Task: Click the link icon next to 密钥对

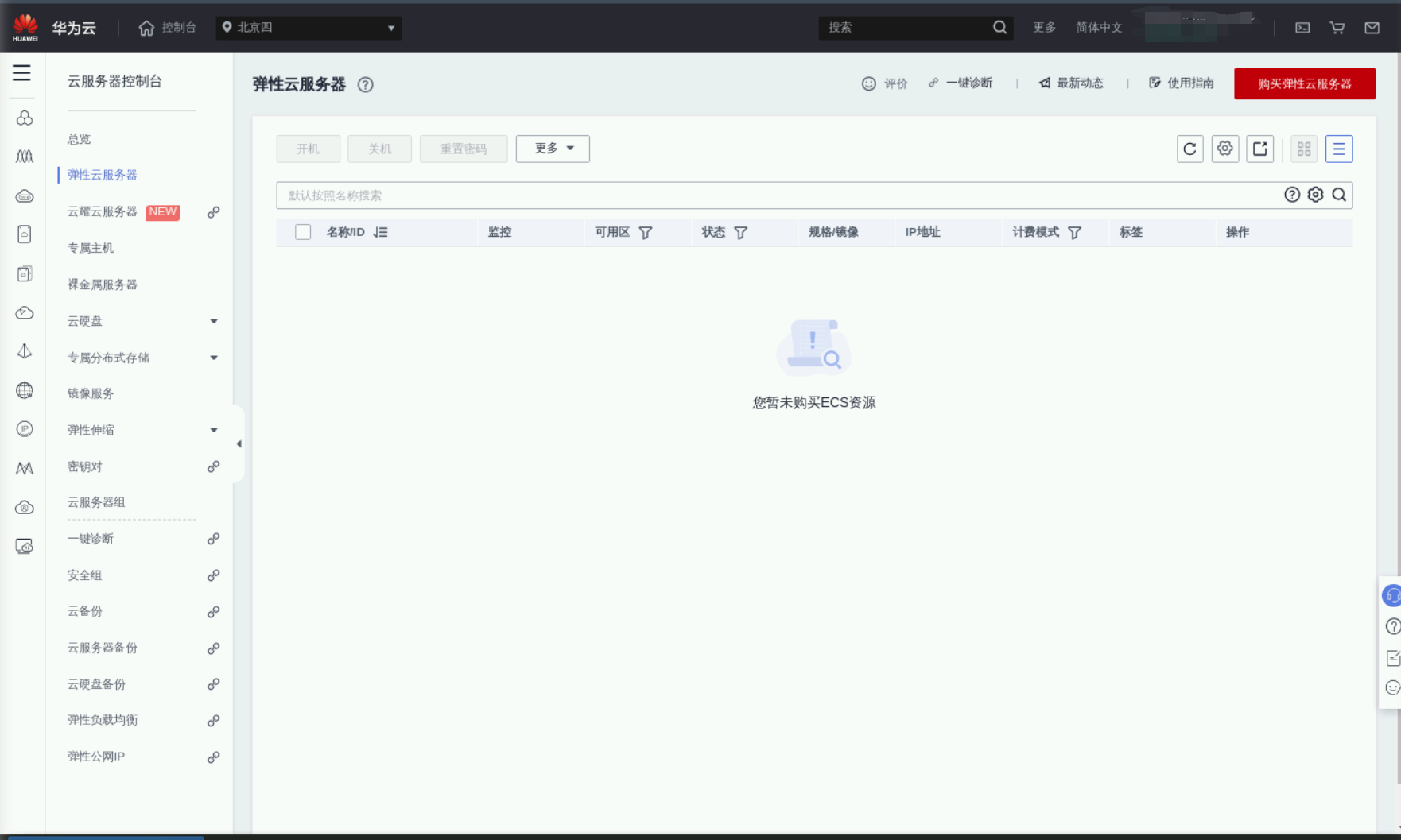Action: 213,466
